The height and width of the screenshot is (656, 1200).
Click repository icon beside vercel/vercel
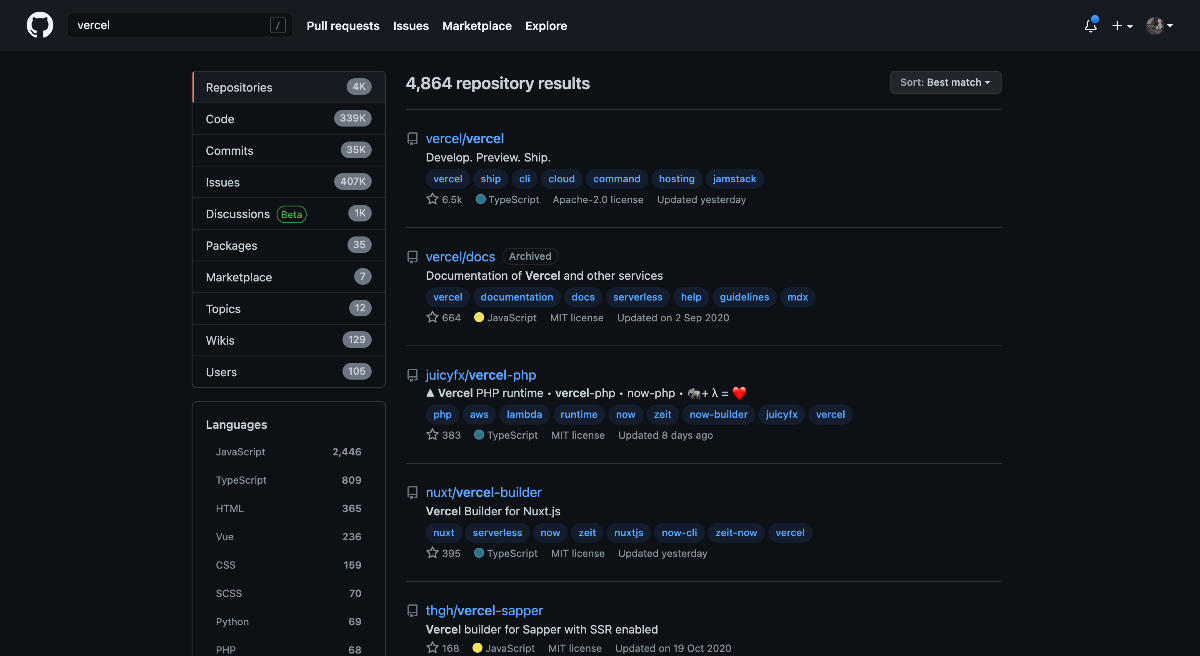pyautogui.click(x=412, y=139)
